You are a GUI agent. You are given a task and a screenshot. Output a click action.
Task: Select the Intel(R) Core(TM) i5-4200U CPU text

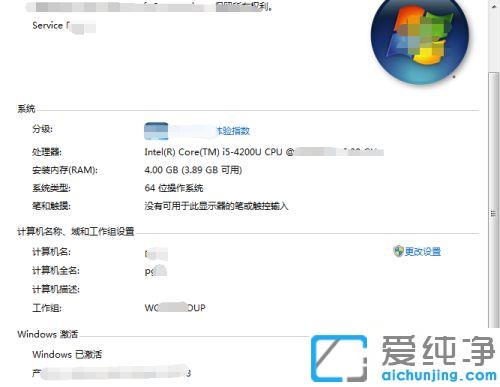point(214,152)
